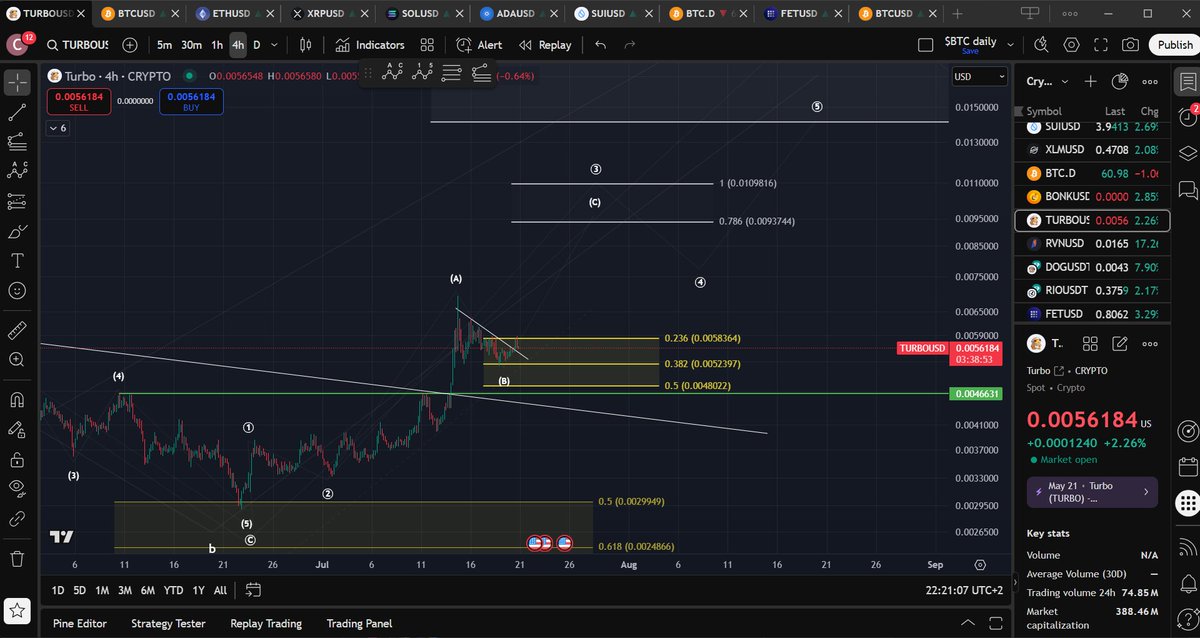Open the Indicators dialog
The width and height of the screenshot is (1200, 638).
coord(370,45)
